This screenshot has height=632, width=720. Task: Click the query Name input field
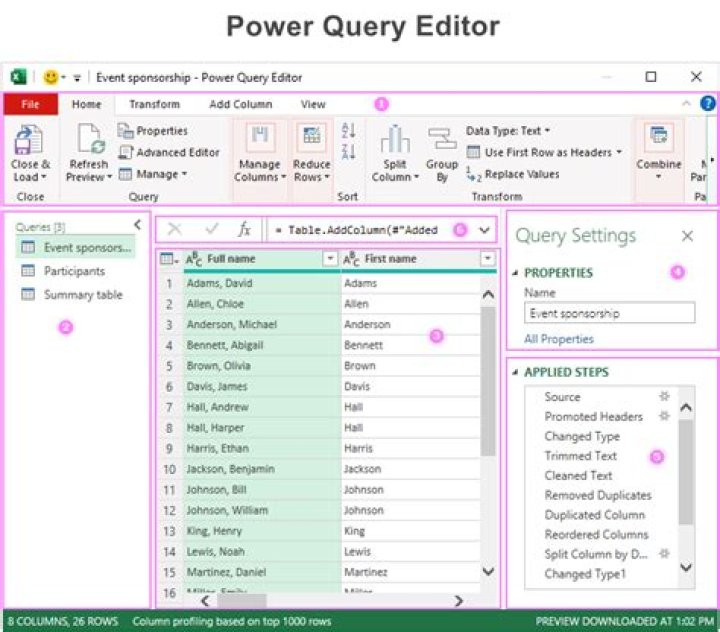tap(609, 313)
